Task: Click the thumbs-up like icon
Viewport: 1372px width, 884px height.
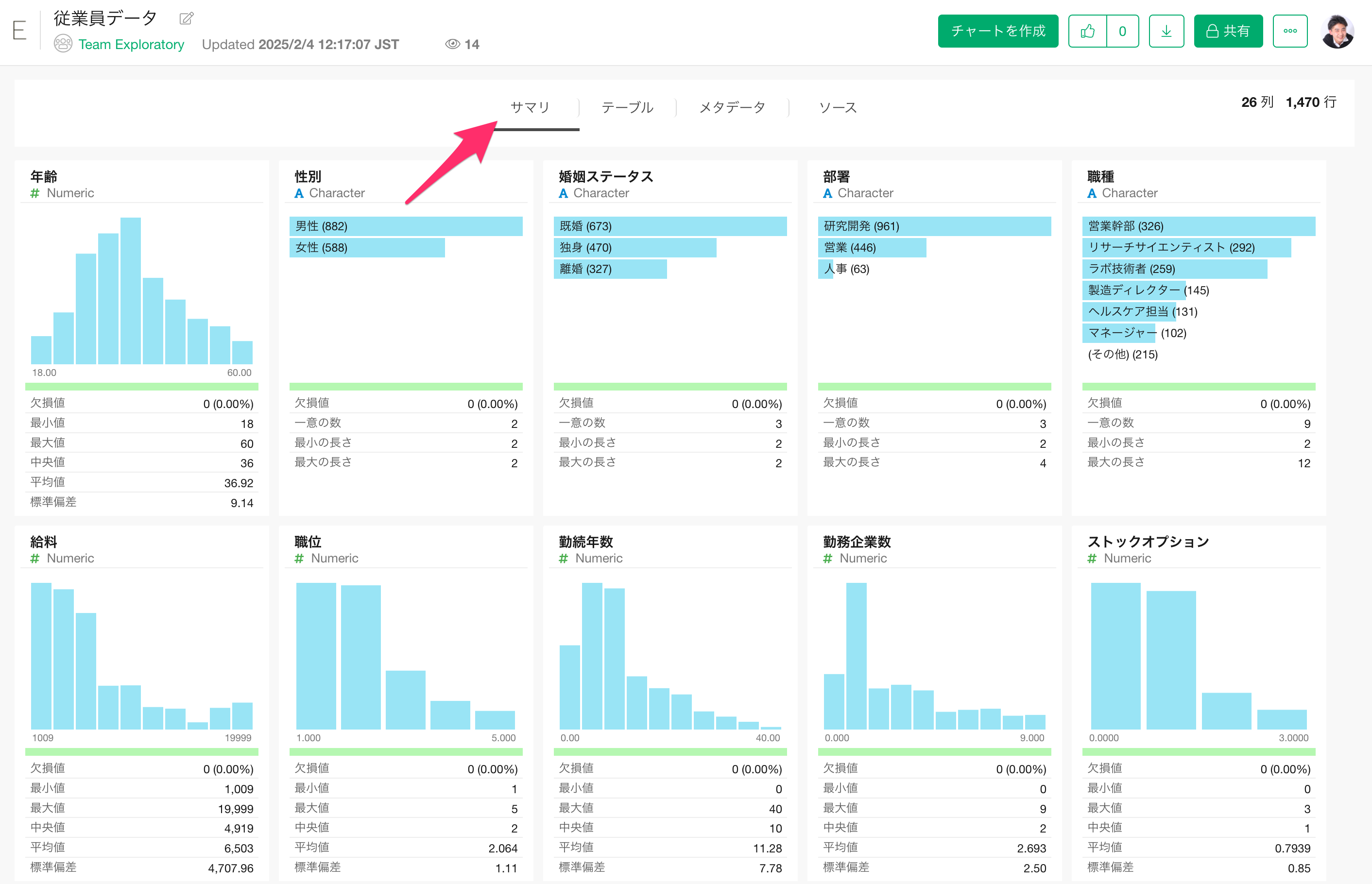Action: (x=1087, y=31)
